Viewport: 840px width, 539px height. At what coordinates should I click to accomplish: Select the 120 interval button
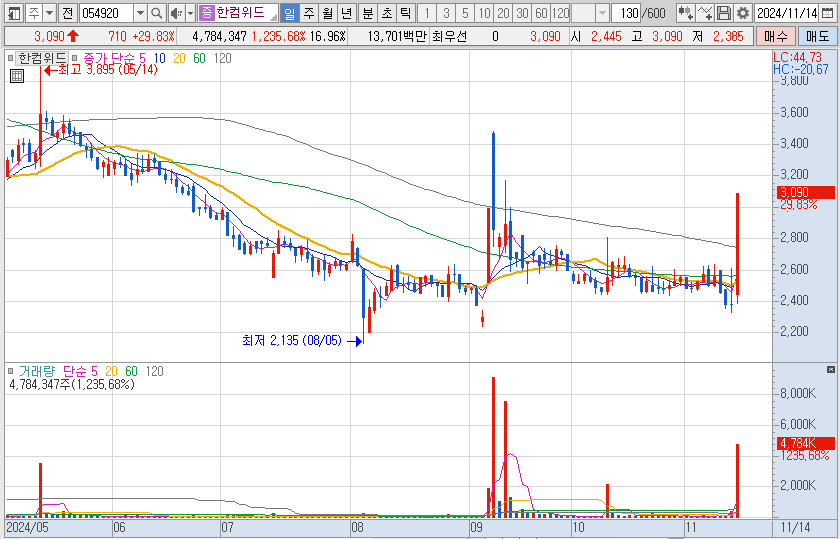(x=560, y=13)
